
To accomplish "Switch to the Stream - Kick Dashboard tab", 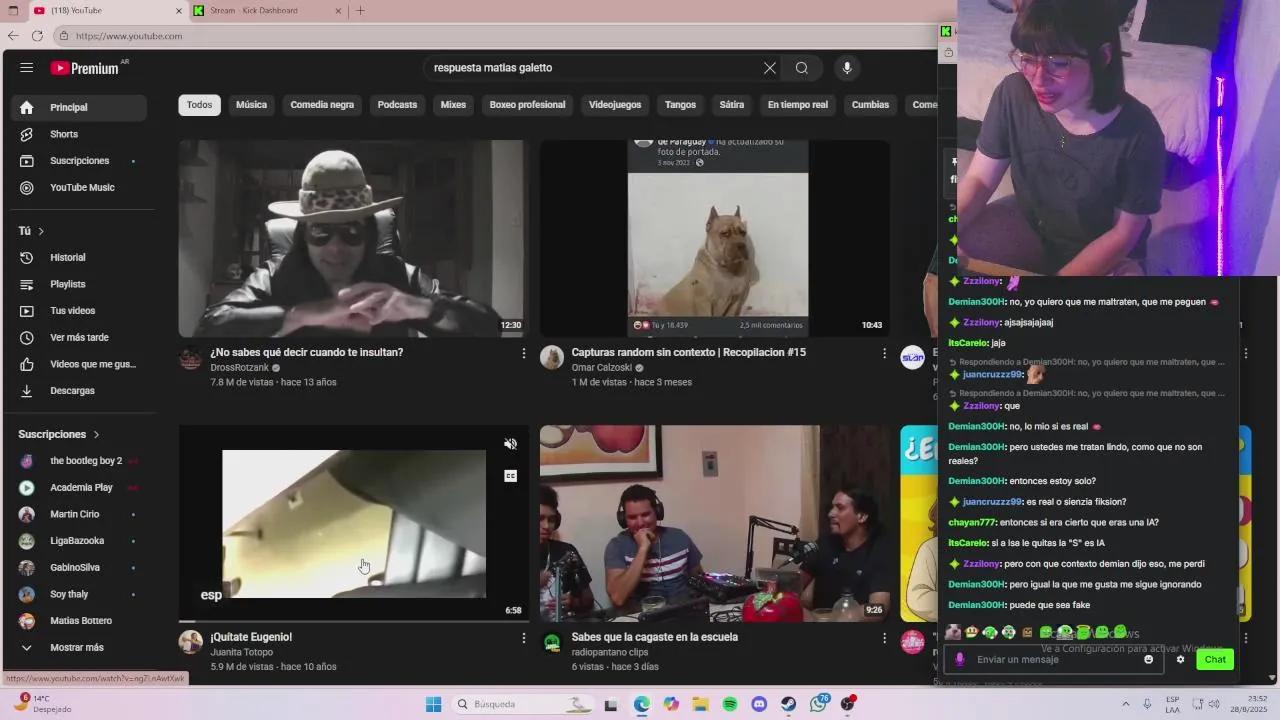I will click(x=267, y=11).
